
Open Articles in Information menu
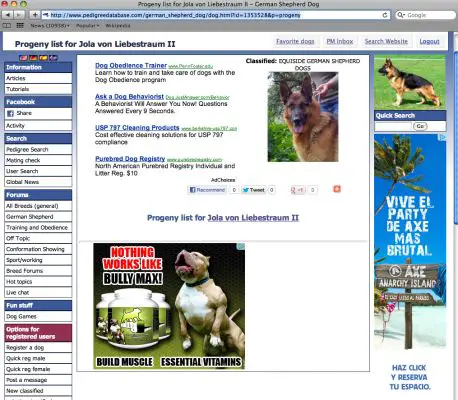click(x=38, y=78)
